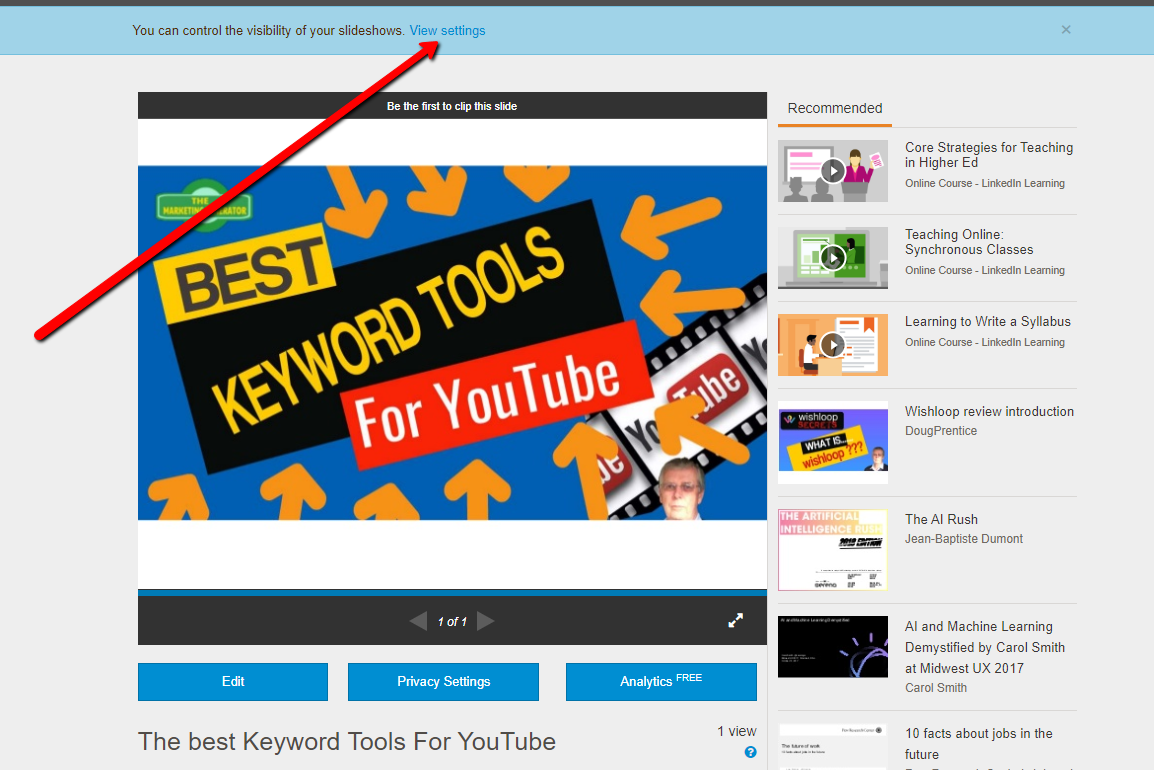
Task: Open 10 facts about jobs link
Action: [x=979, y=743]
